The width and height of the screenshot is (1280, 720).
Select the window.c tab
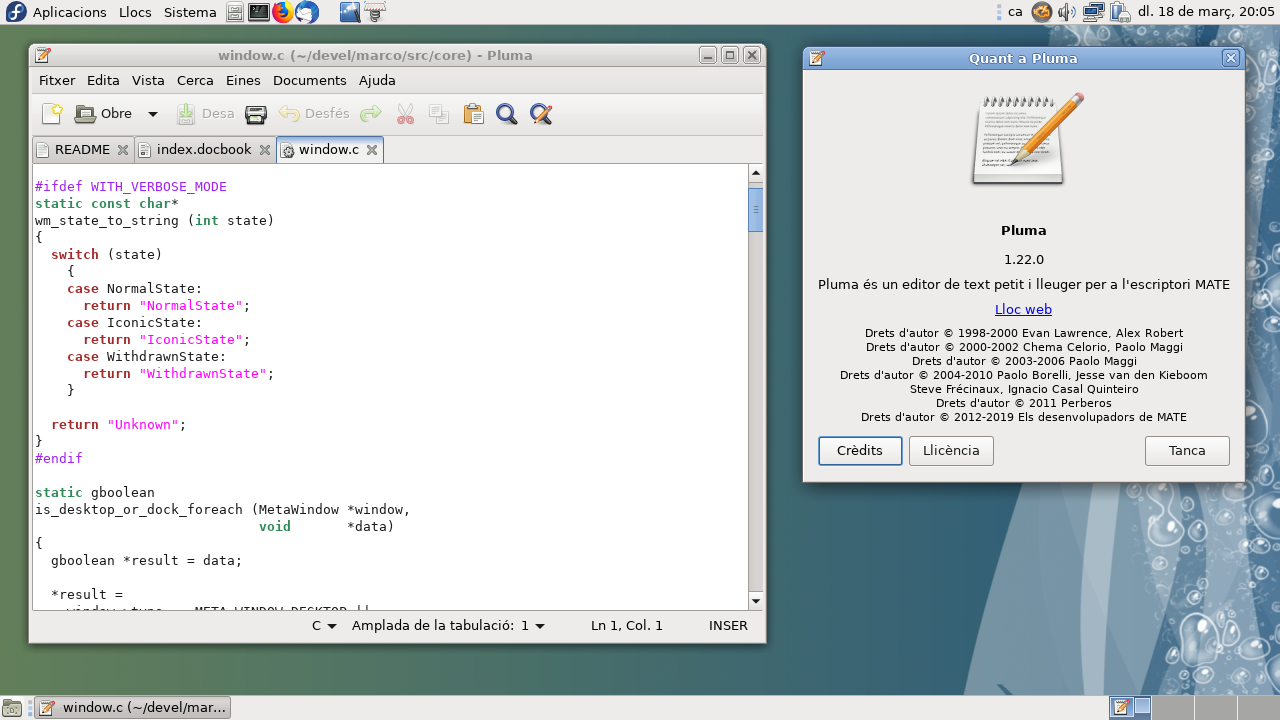(x=329, y=150)
